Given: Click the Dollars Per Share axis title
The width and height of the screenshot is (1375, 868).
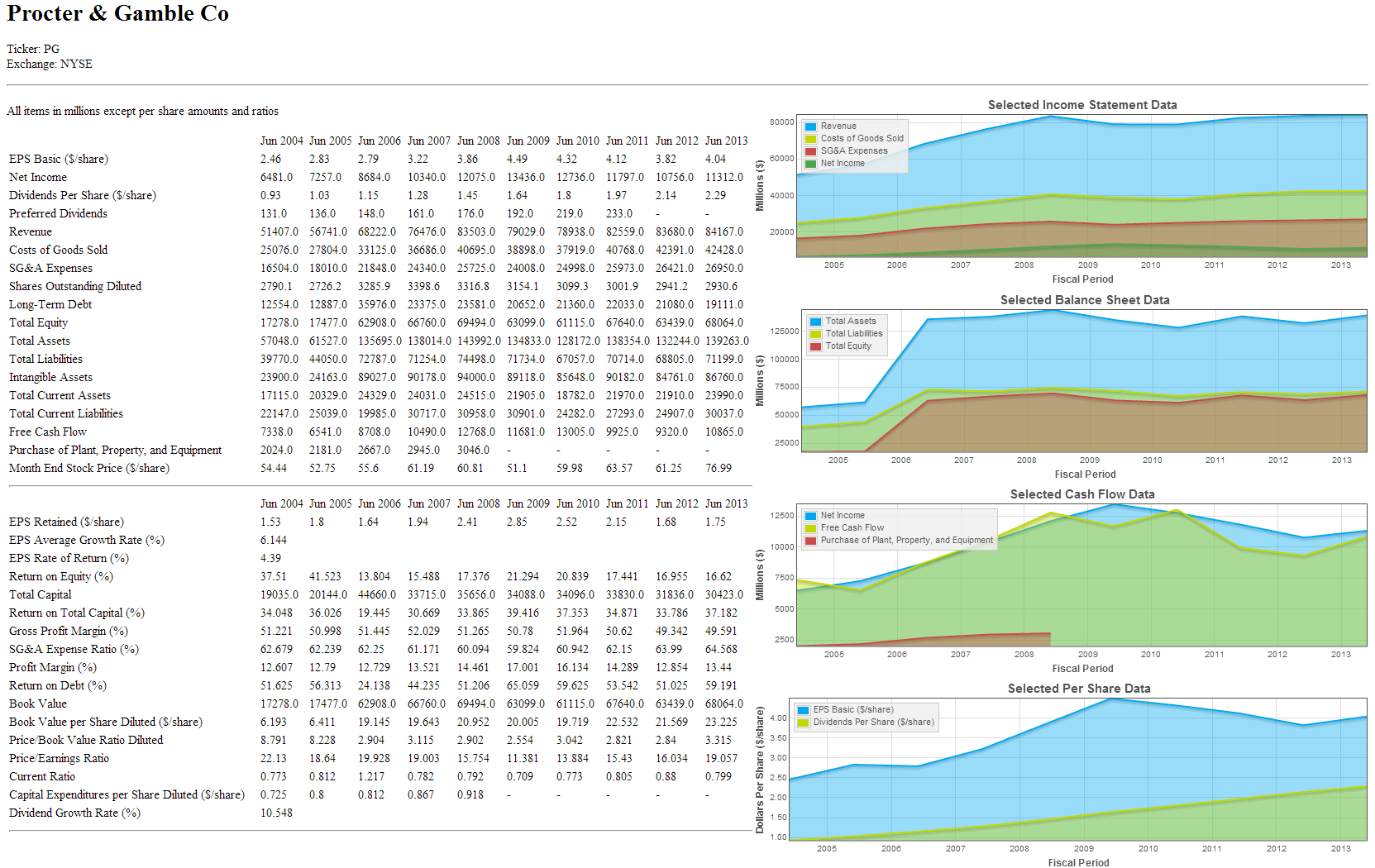Looking at the screenshot, I should (x=759, y=770).
